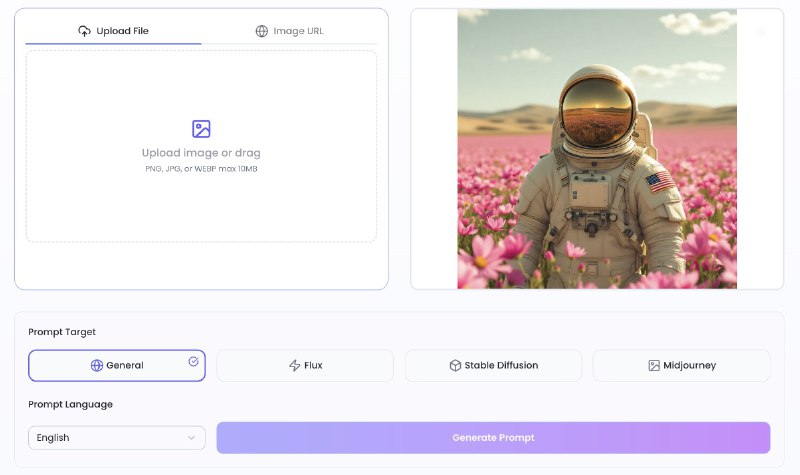Viewport: 800px width, 475px height.
Task: Pick Midjourney as the prompt target
Action: 681,366
